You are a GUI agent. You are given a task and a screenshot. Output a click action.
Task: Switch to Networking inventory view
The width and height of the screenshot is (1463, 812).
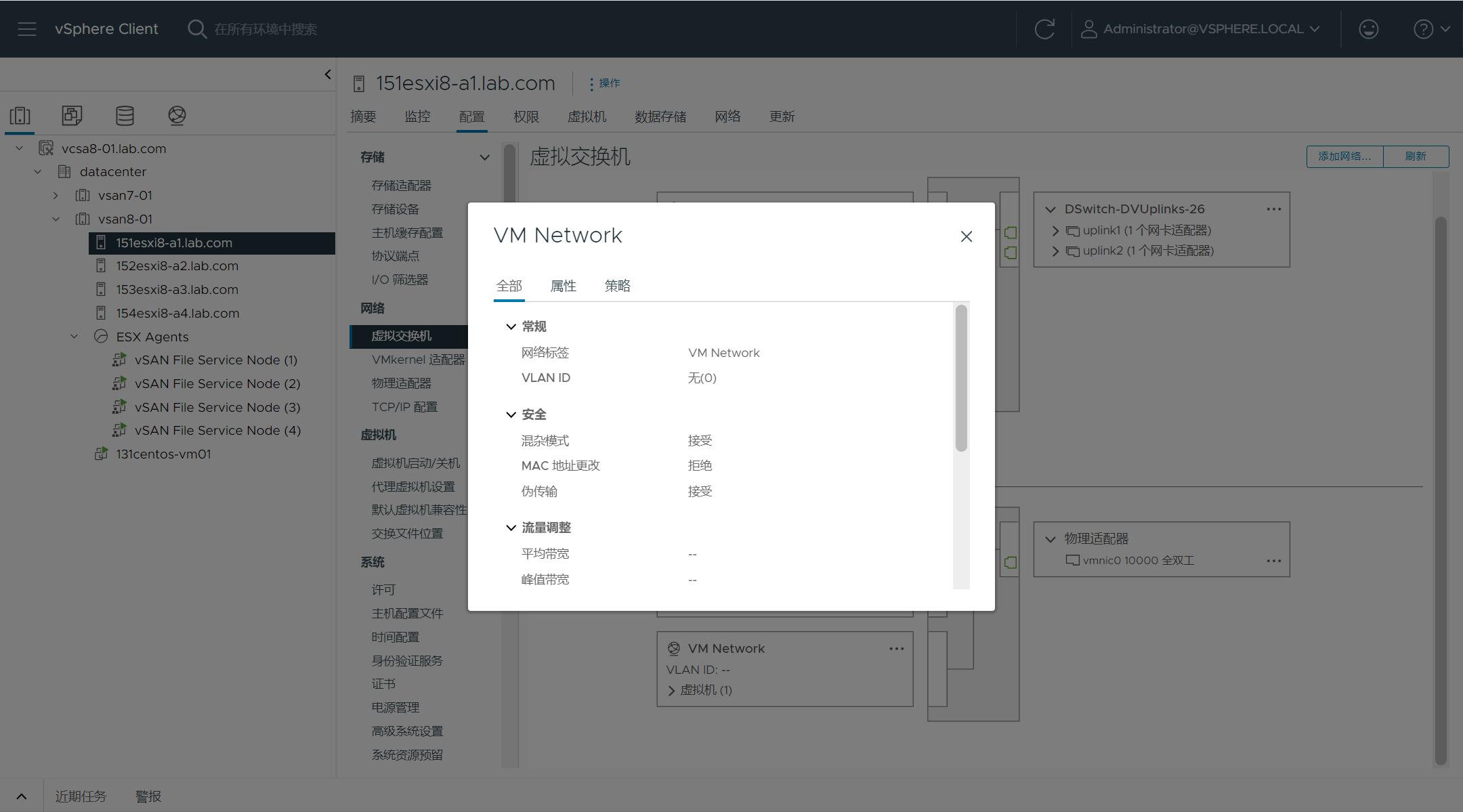point(177,116)
